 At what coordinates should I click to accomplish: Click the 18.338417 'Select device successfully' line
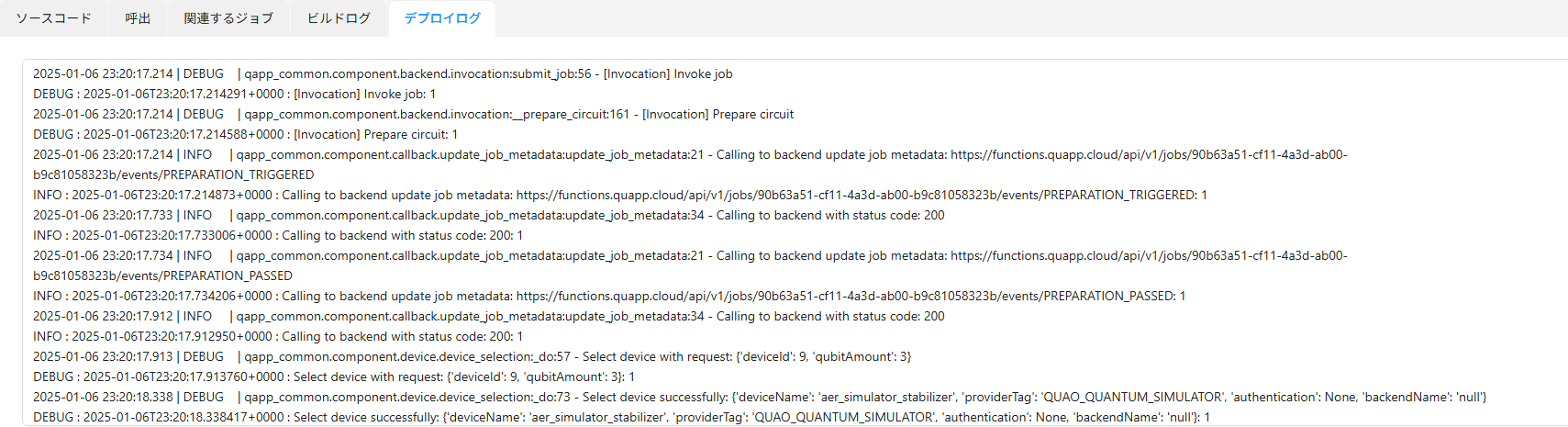point(621,418)
